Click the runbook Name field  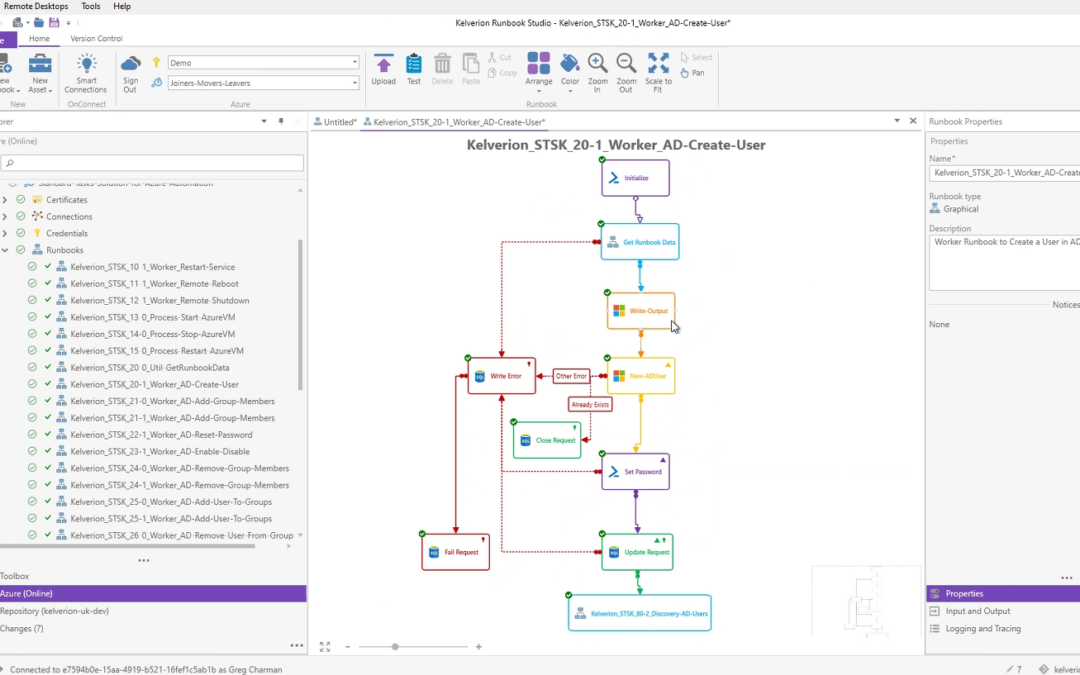click(x=1004, y=173)
